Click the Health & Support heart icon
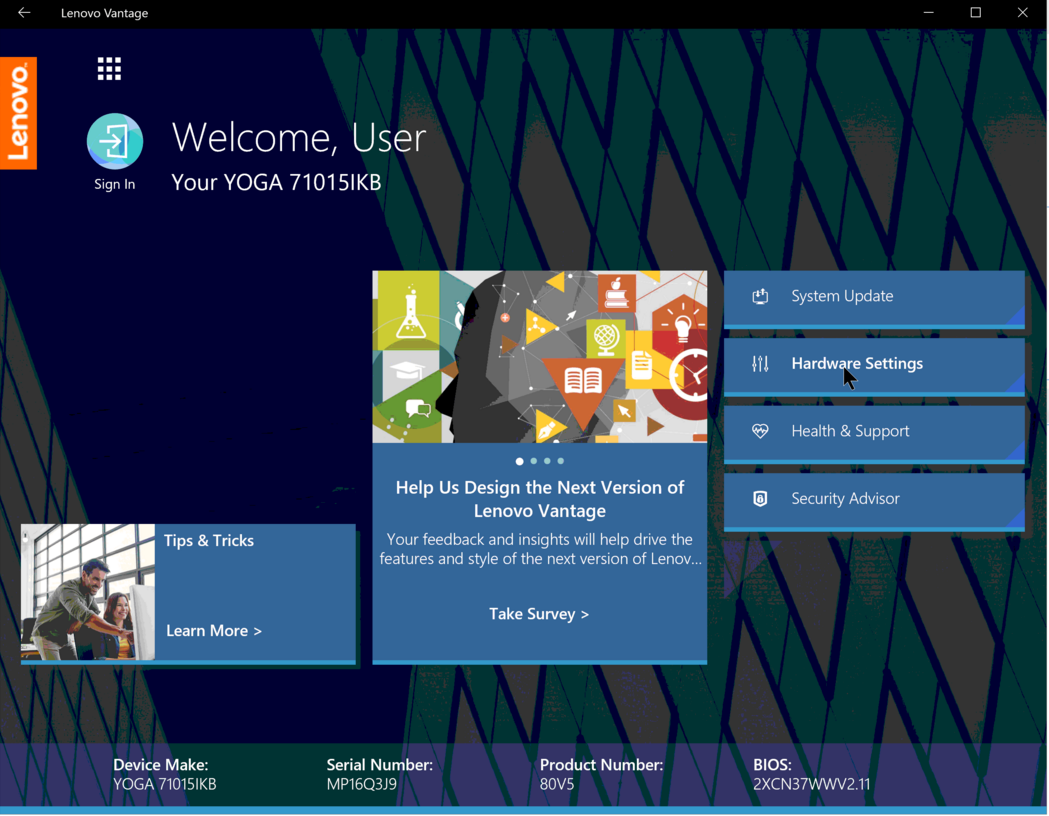The image size is (1049, 816). 760,431
